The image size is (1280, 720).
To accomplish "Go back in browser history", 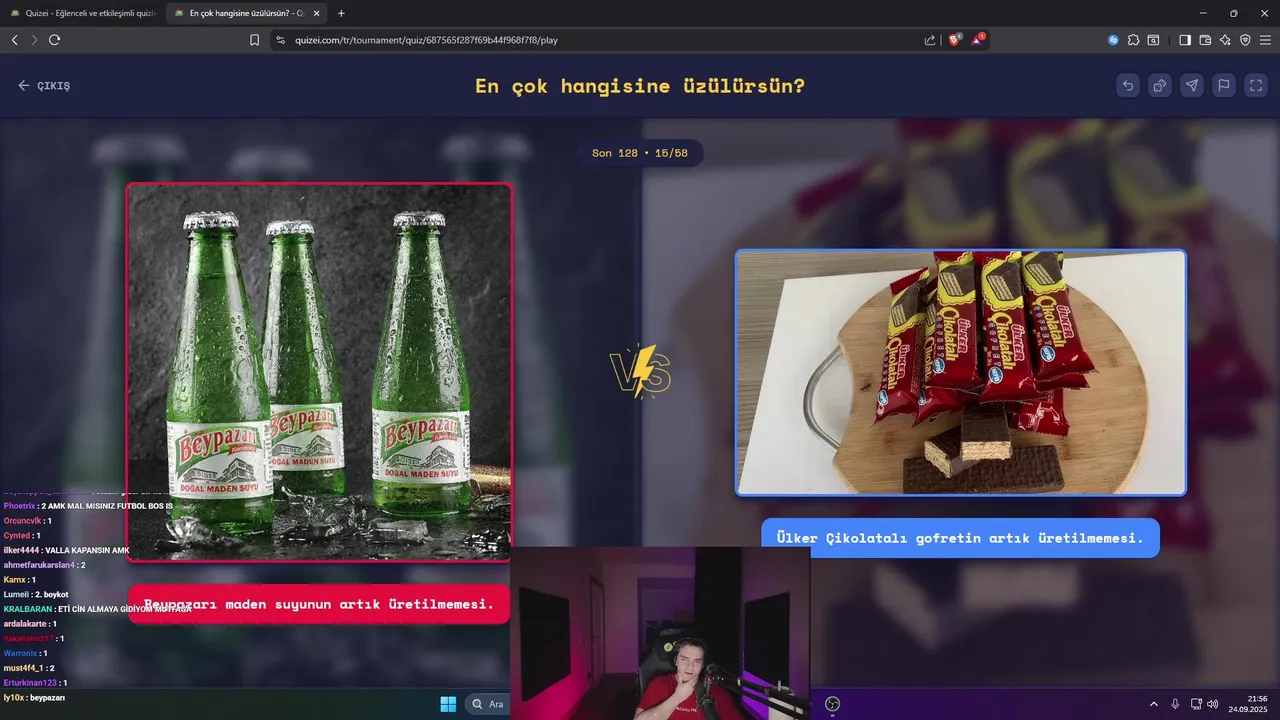I will tap(14, 40).
